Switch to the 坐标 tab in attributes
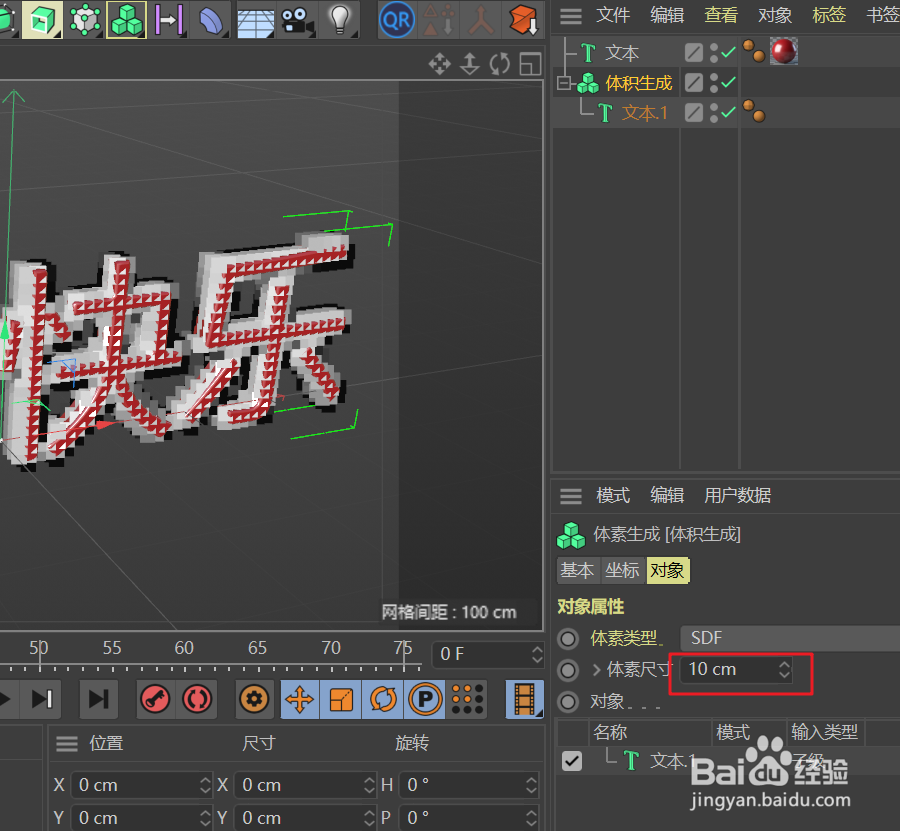 (622, 571)
